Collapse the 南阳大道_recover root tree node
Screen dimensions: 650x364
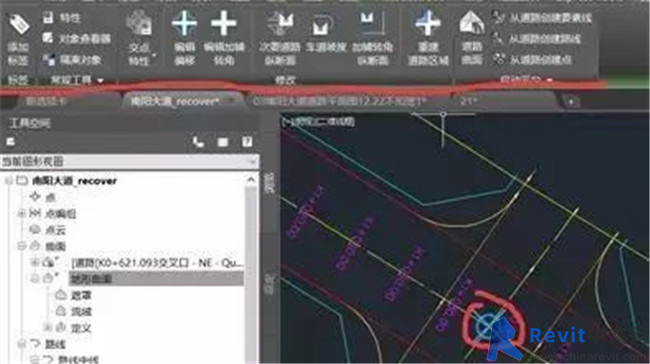point(9,181)
